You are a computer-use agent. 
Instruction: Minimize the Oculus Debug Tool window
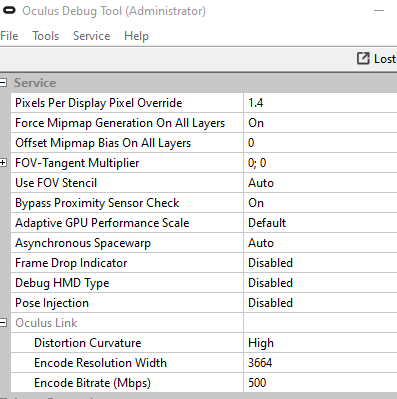[379, 11]
